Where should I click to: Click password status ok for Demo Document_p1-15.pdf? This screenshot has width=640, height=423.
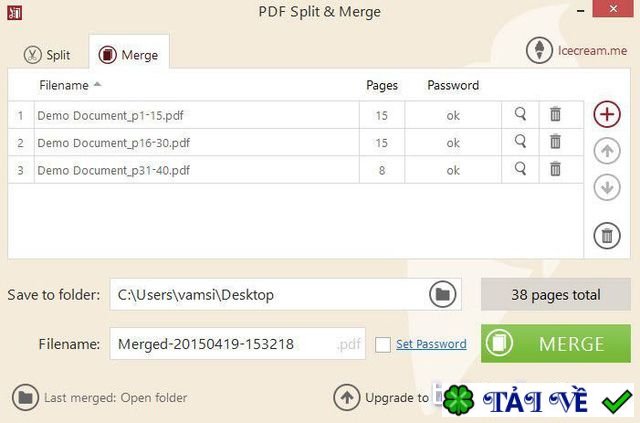[453, 116]
